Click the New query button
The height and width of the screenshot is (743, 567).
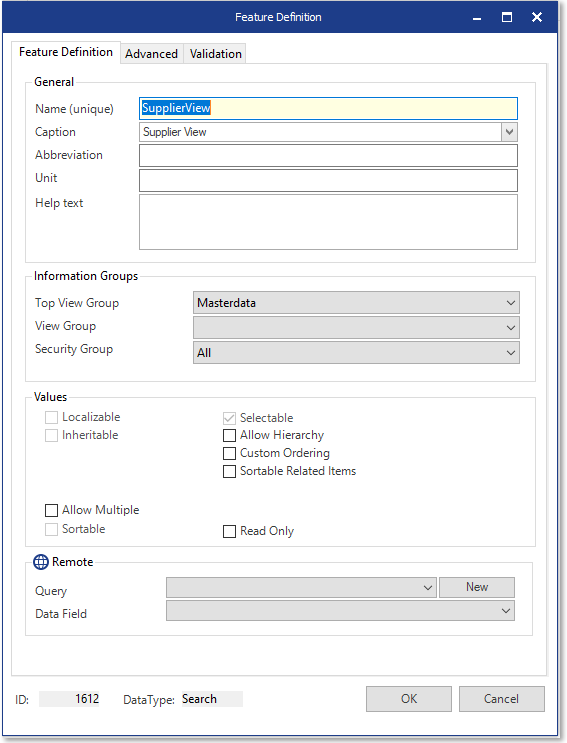coord(477,587)
